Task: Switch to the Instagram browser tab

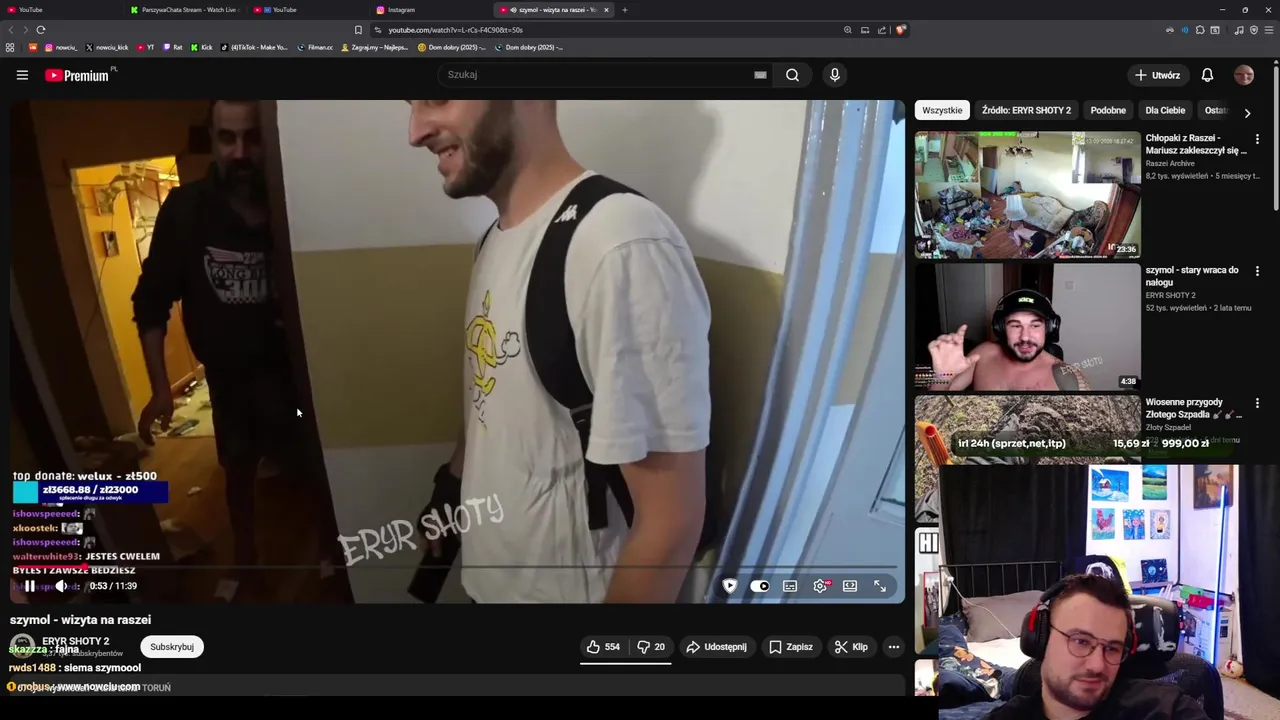Action: (x=430, y=10)
